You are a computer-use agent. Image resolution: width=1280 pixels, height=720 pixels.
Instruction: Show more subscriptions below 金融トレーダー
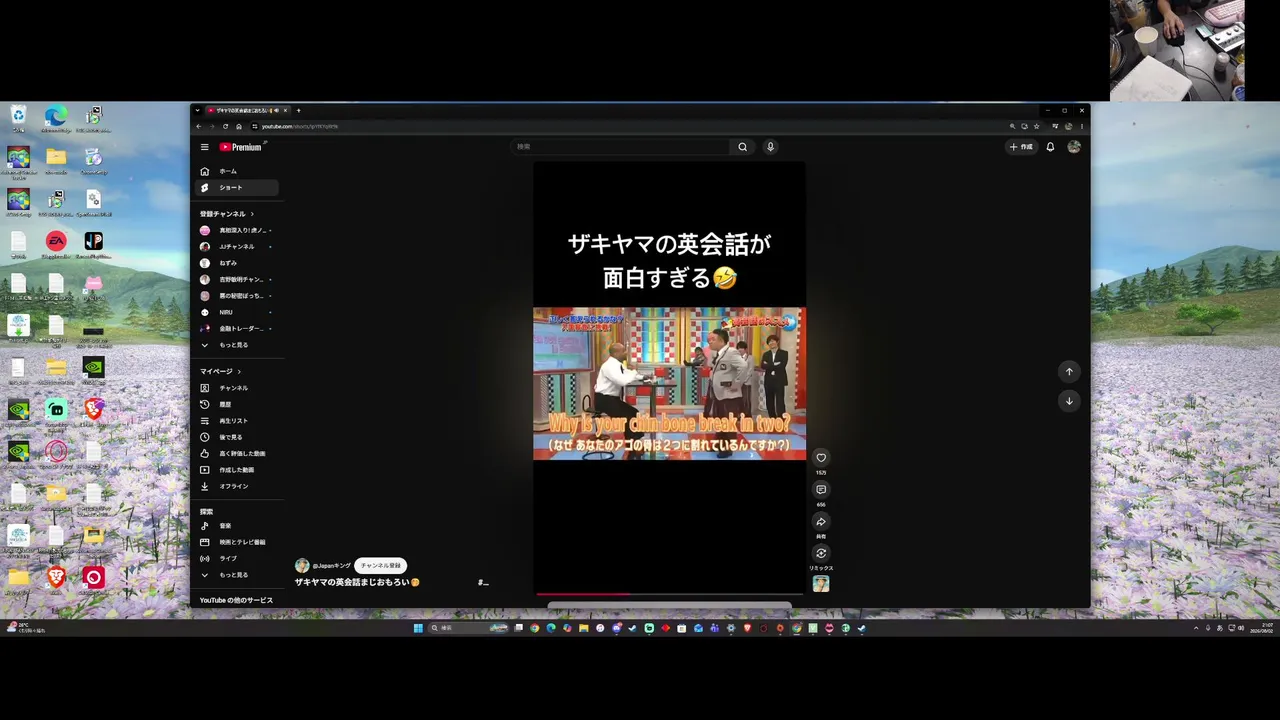[x=237, y=345]
